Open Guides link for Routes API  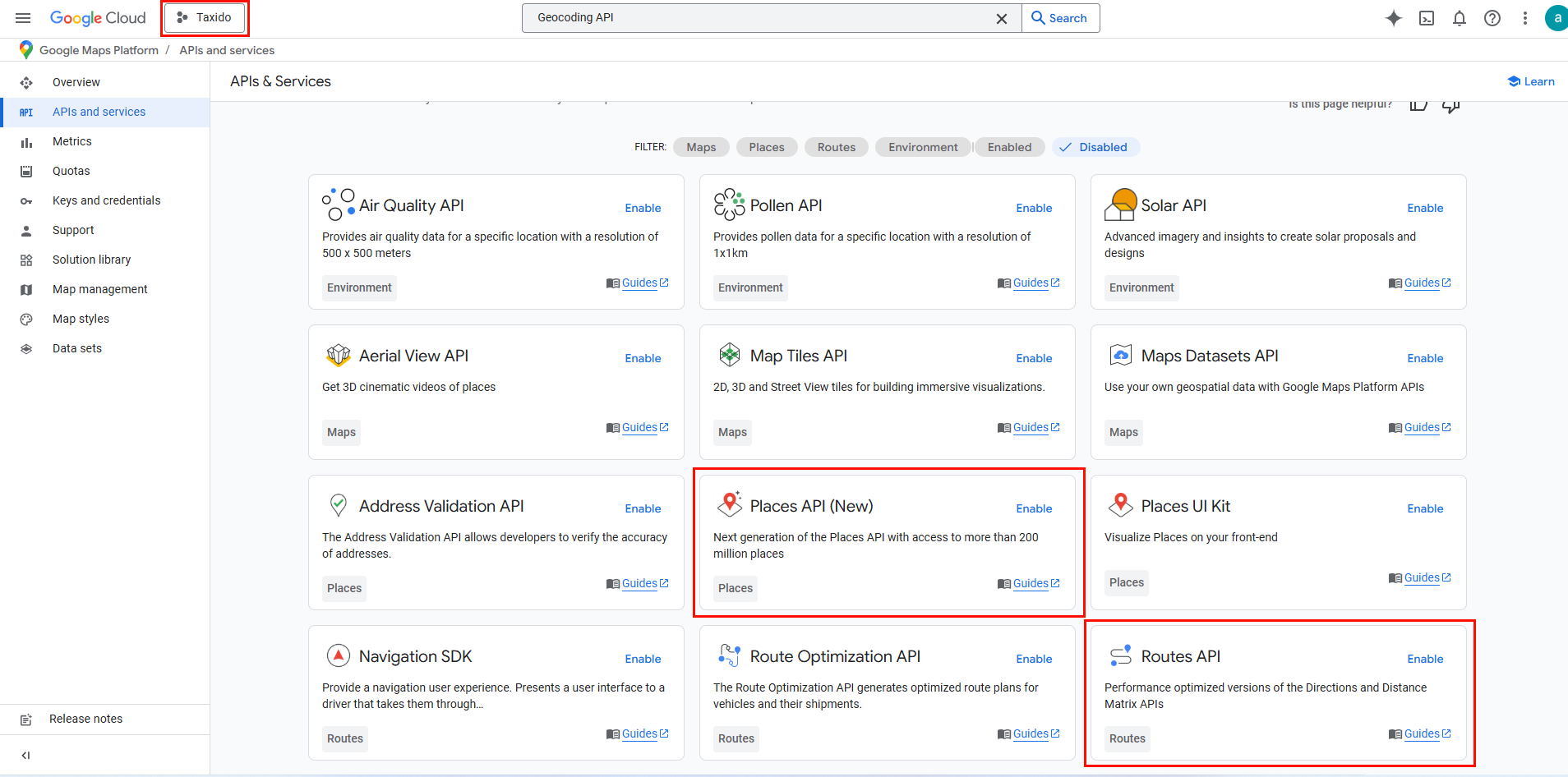[1422, 733]
